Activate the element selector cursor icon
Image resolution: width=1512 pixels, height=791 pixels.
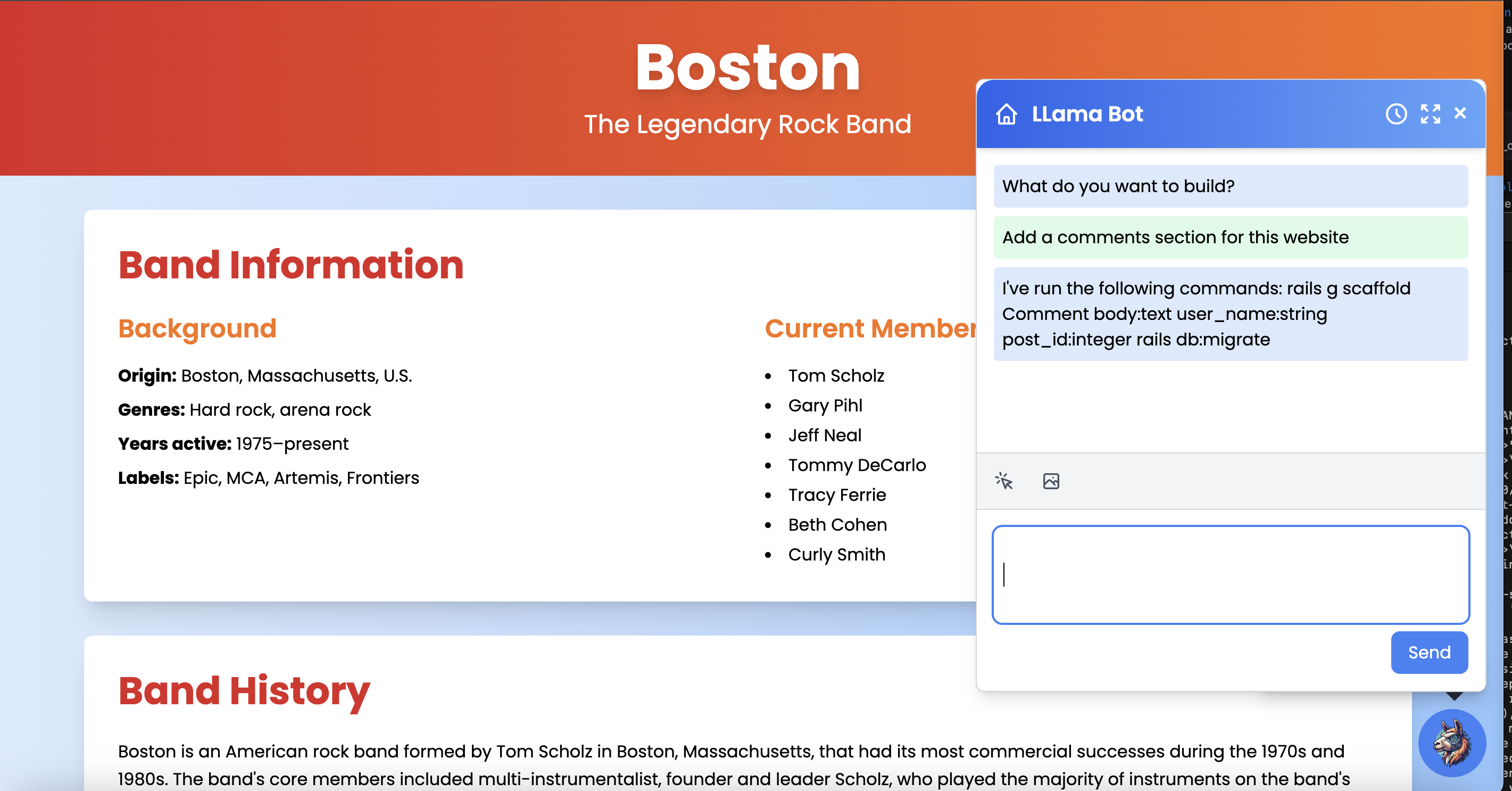pos(1004,481)
